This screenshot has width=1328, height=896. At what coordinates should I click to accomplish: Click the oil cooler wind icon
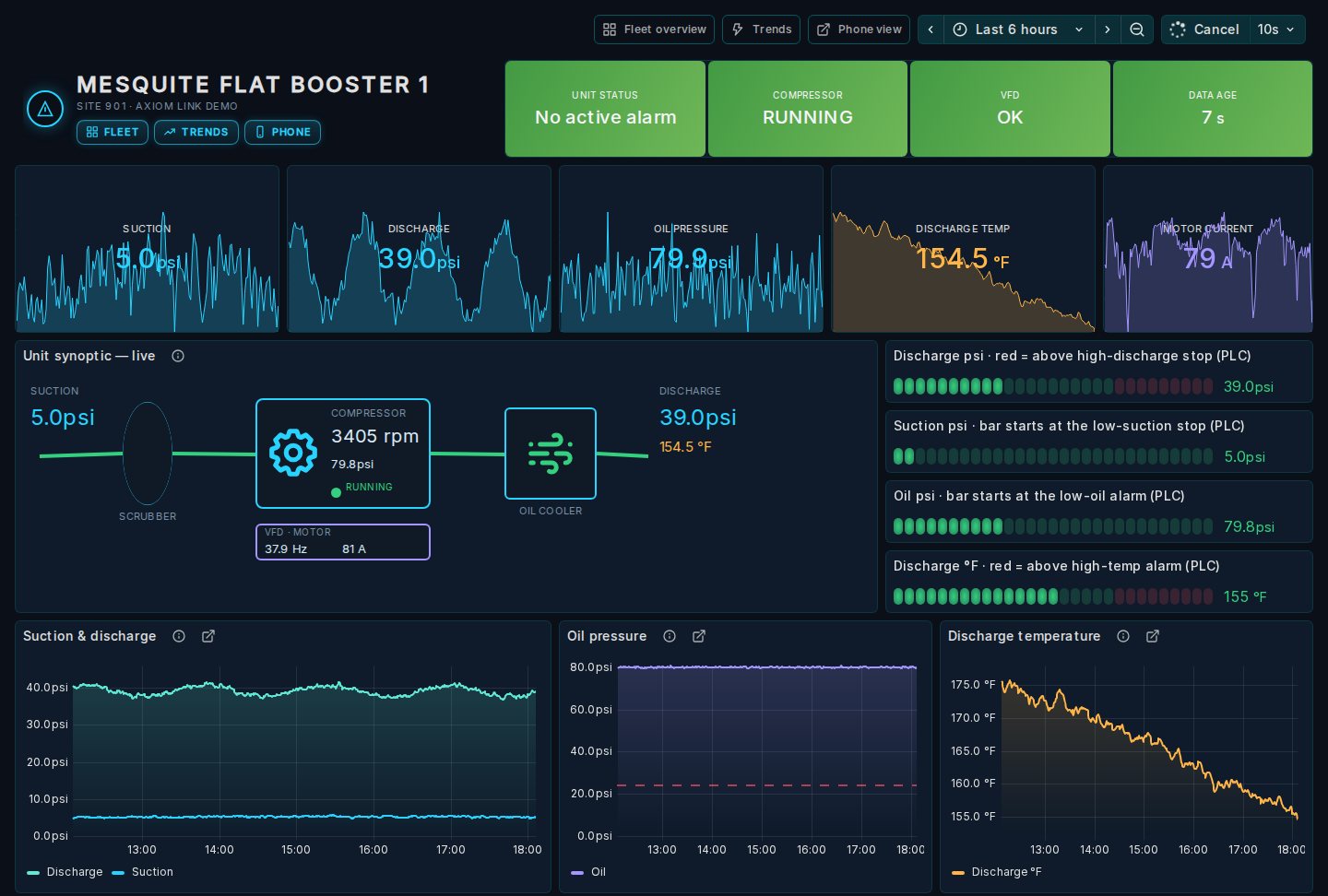551,454
